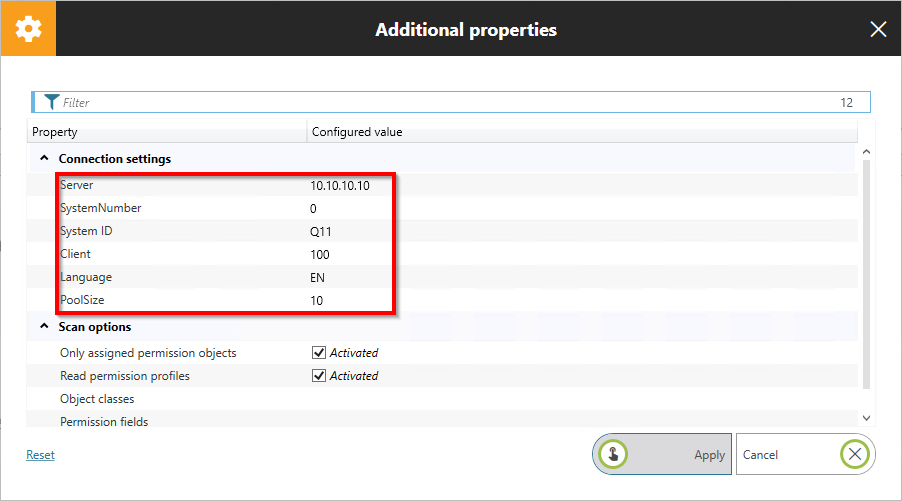This screenshot has width=902, height=501.
Task: Collapse the Connection settings section
Action: (44, 159)
